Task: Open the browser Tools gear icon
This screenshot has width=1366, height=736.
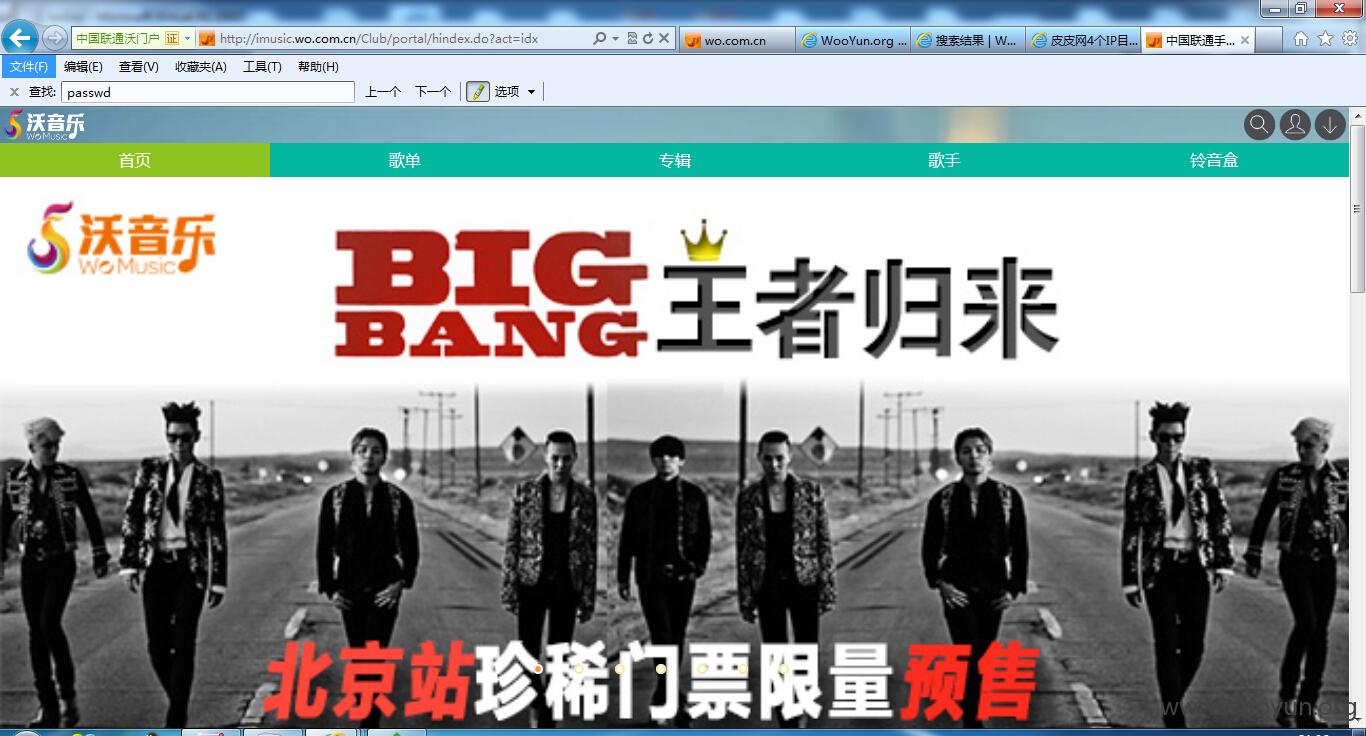Action: pos(1349,38)
